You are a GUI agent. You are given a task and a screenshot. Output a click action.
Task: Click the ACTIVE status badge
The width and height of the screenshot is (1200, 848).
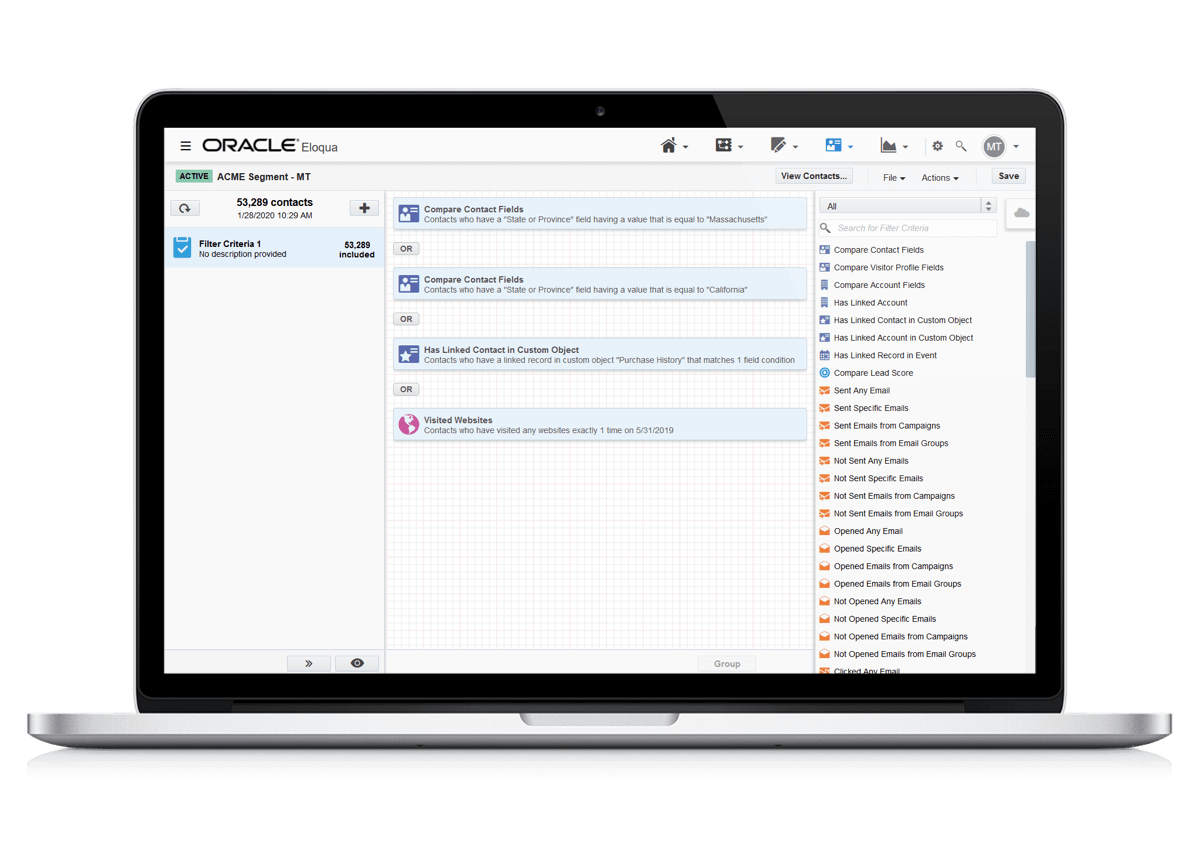[194, 176]
